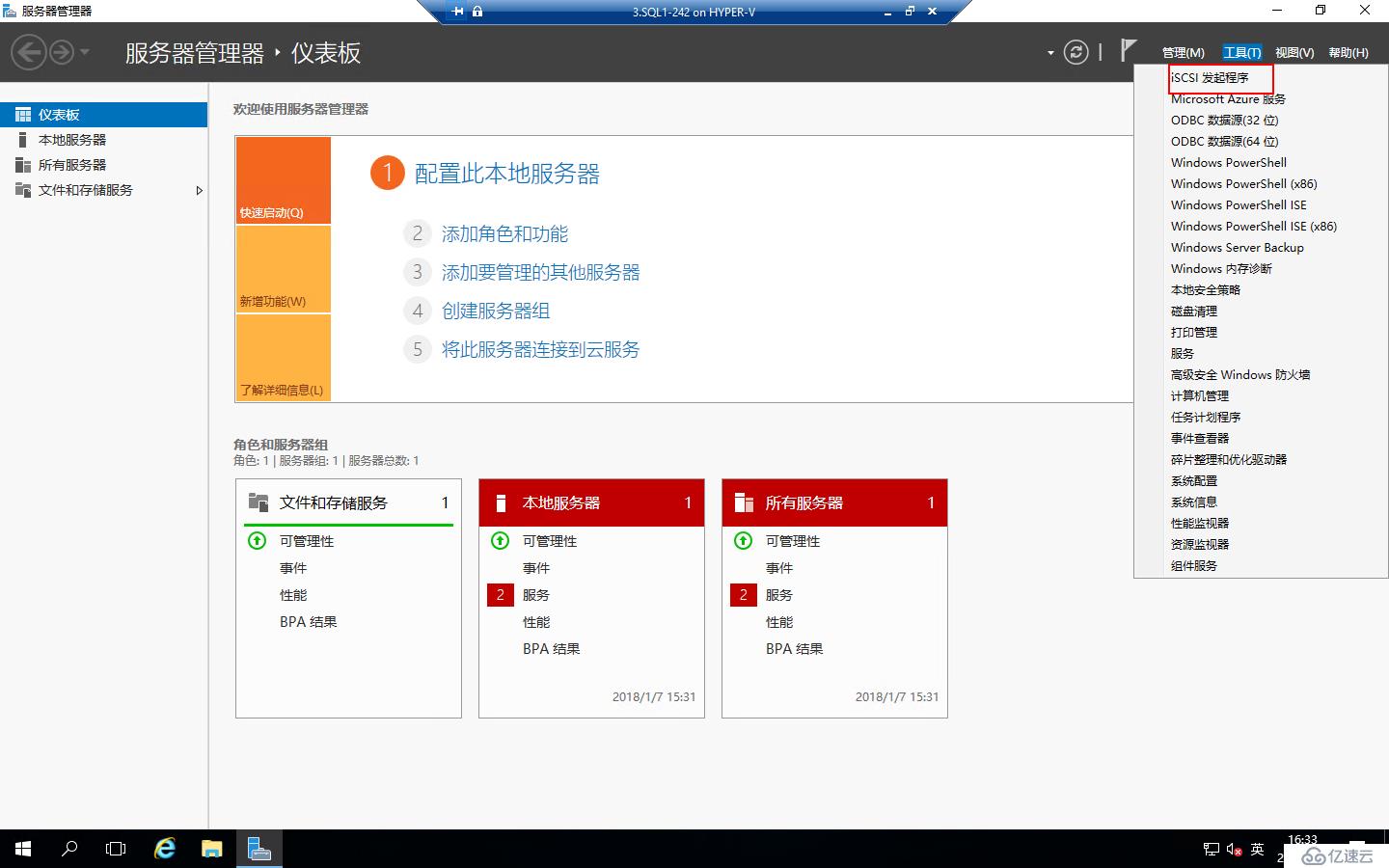Open 性能监视器 menu entry
This screenshot has height=868, width=1389.
point(1200,523)
